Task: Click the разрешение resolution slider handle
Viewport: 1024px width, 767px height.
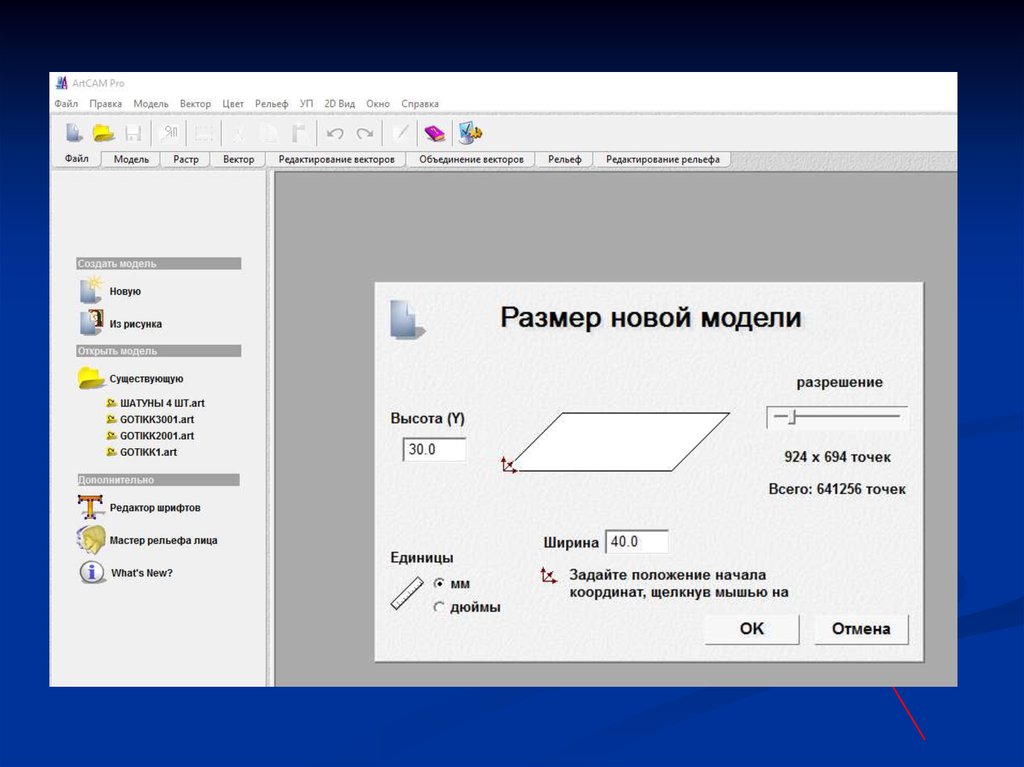Action: click(788, 416)
